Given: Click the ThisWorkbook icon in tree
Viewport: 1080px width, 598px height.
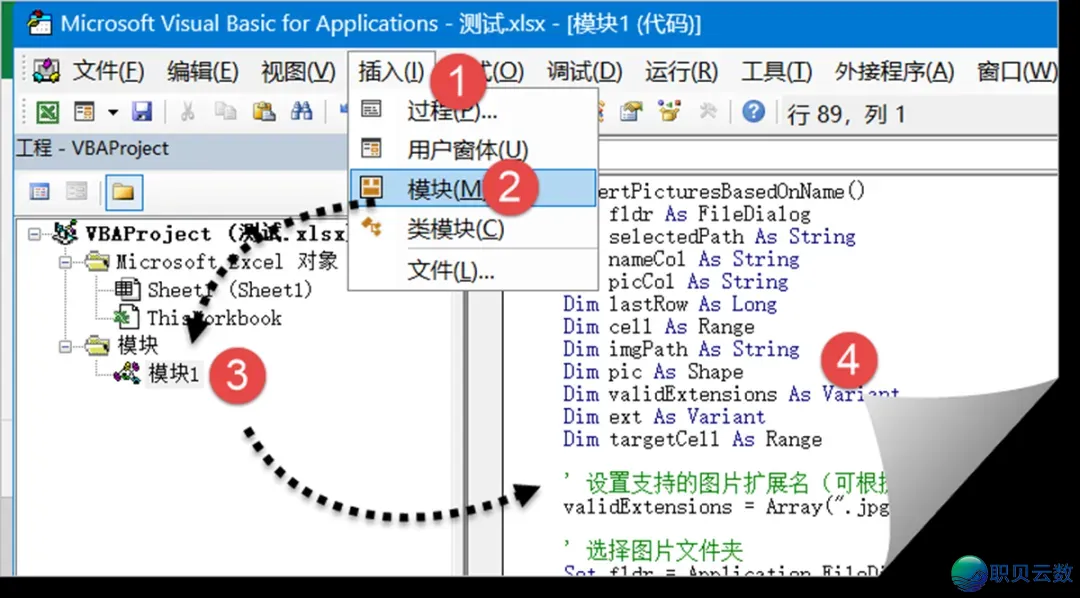Looking at the screenshot, I should [127, 318].
